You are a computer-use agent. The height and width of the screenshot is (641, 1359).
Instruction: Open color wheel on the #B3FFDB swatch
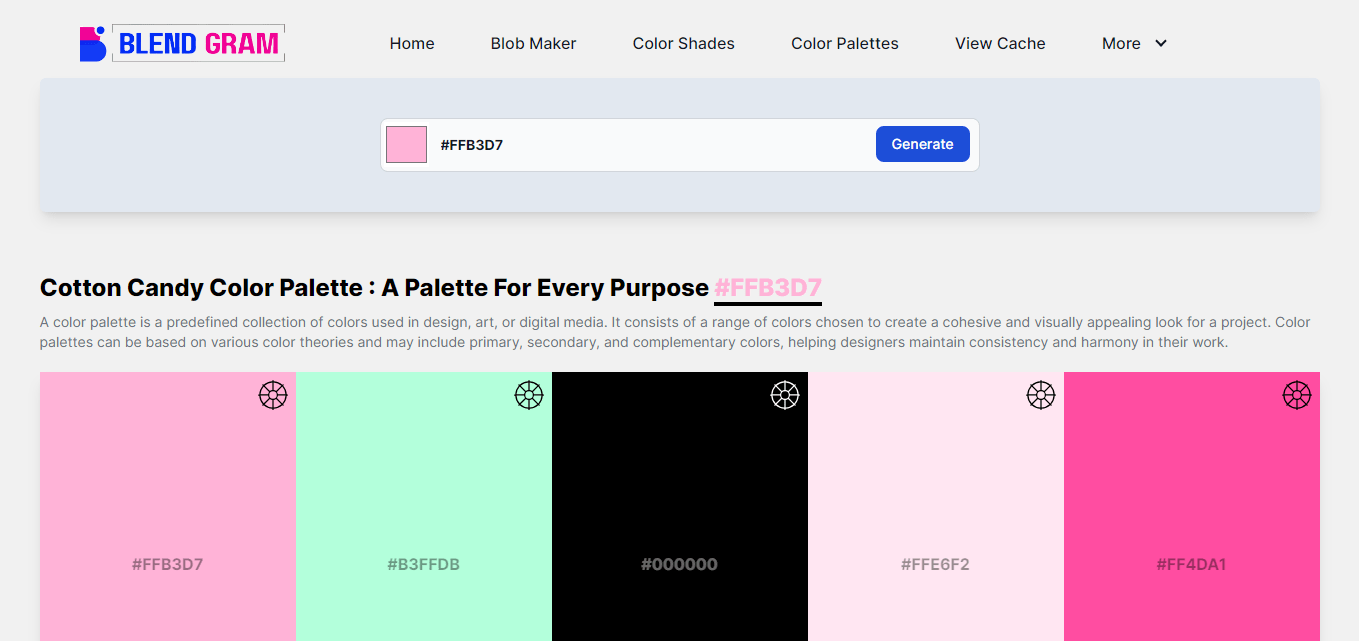click(529, 395)
